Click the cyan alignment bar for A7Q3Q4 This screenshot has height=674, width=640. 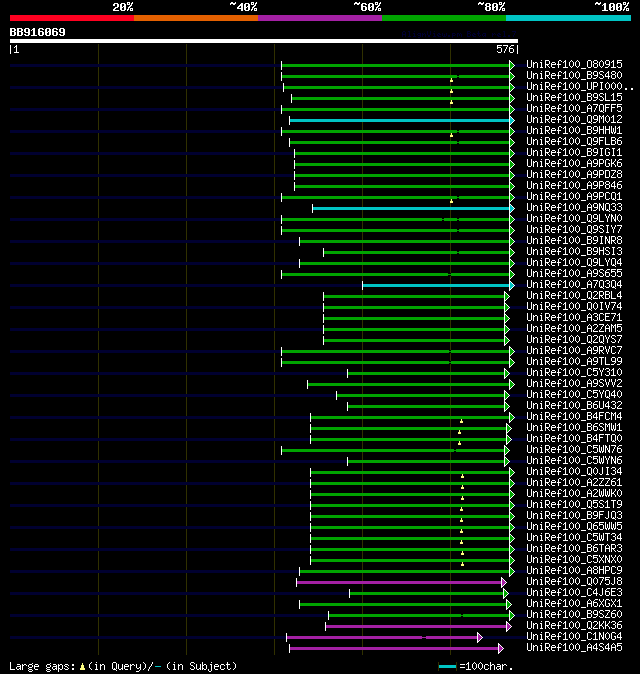pos(436,285)
